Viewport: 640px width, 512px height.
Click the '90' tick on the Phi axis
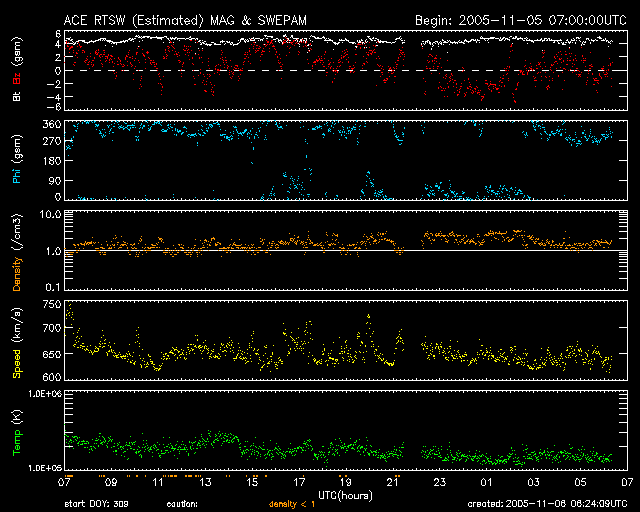55,180
